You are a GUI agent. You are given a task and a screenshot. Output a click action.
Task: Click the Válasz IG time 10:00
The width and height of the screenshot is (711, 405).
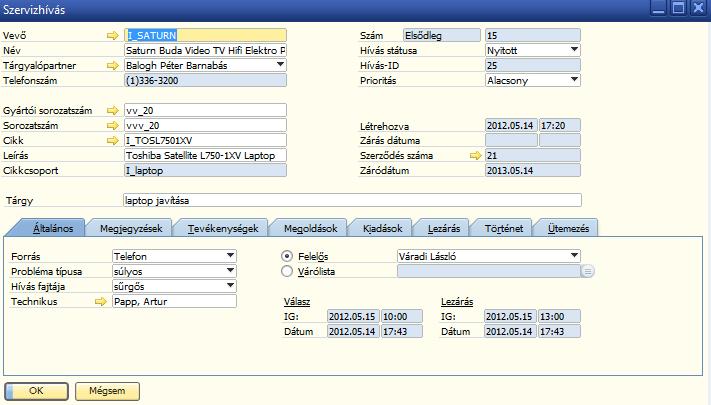tap(402, 317)
